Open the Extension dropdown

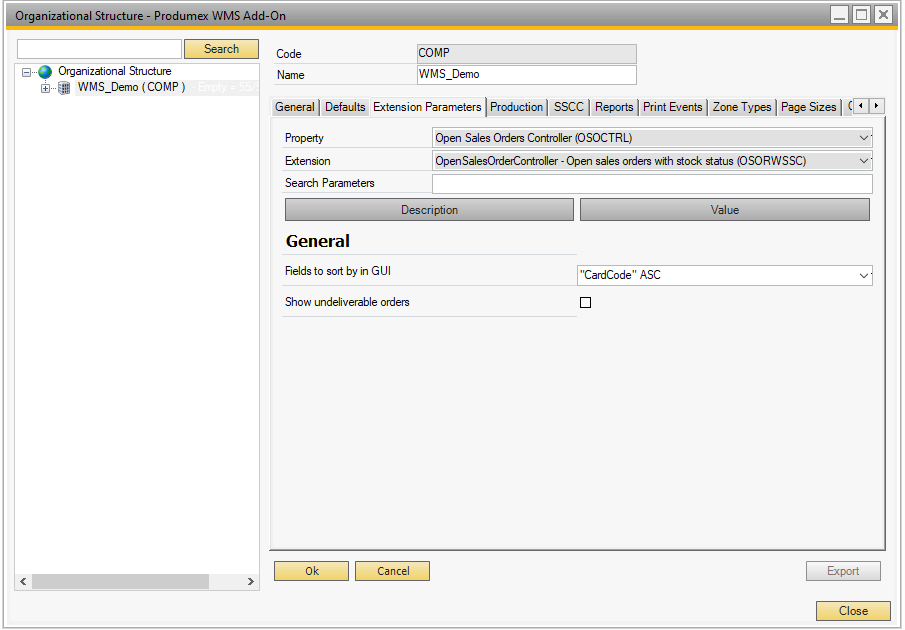tap(864, 161)
